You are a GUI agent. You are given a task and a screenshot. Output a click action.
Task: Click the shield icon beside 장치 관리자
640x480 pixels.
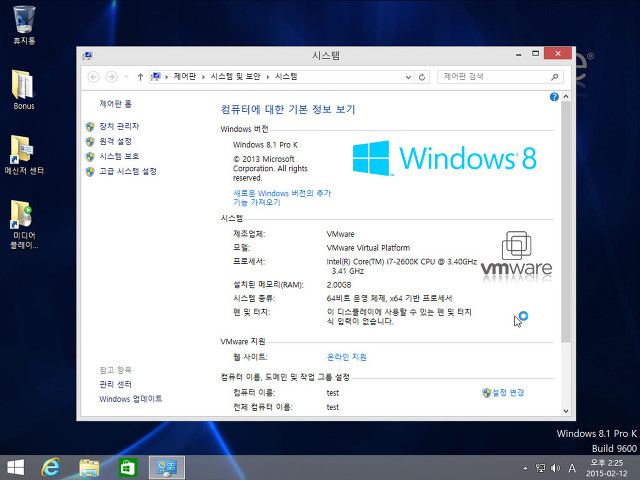[90, 127]
